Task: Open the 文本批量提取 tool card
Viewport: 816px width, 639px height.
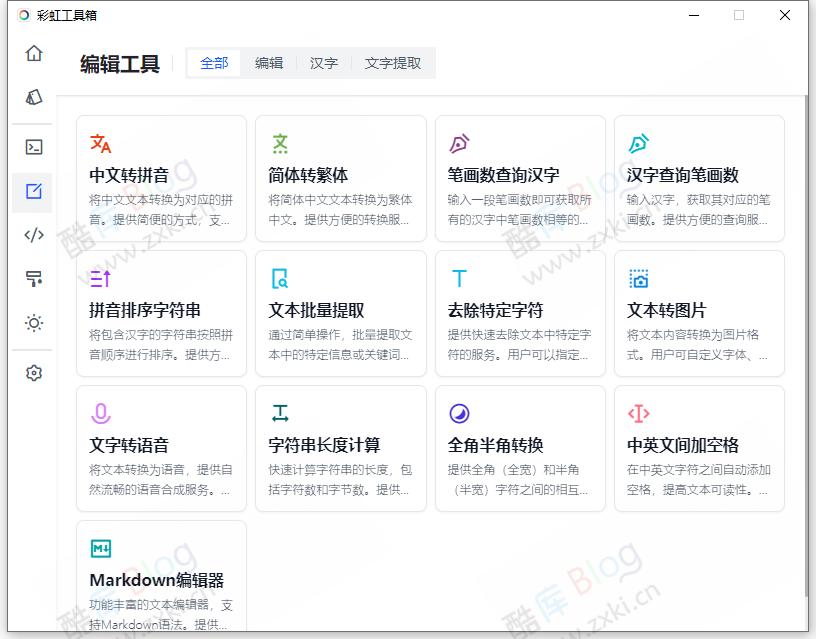Action: coord(340,313)
